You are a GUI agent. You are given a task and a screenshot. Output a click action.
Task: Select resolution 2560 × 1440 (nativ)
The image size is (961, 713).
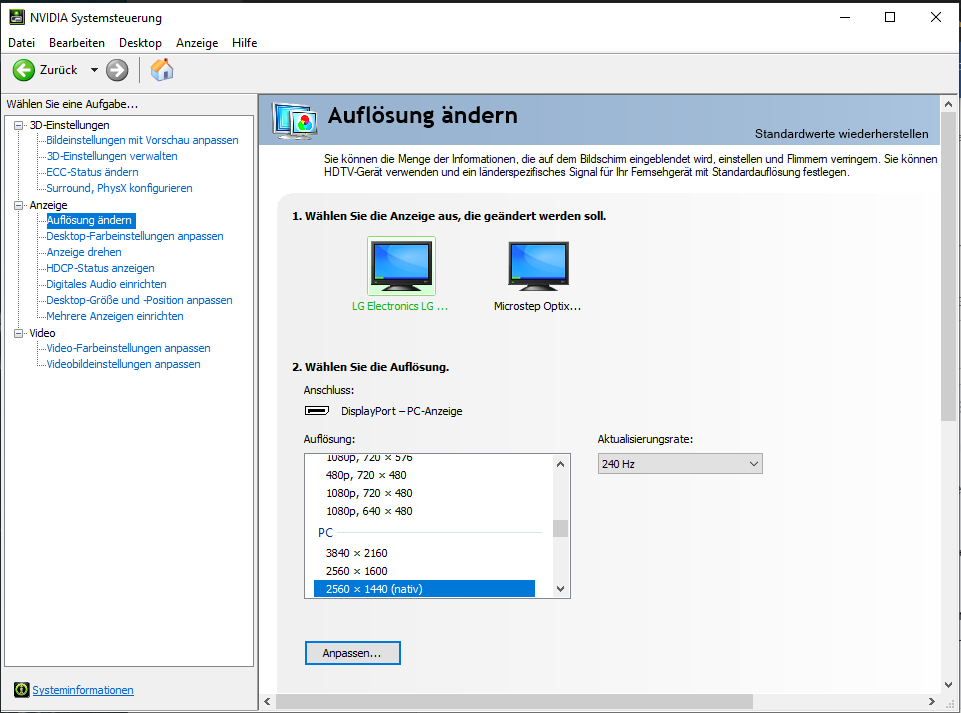(x=424, y=589)
